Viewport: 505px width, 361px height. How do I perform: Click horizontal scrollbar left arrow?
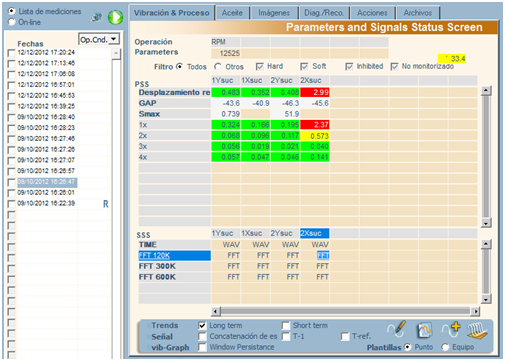point(216,311)
